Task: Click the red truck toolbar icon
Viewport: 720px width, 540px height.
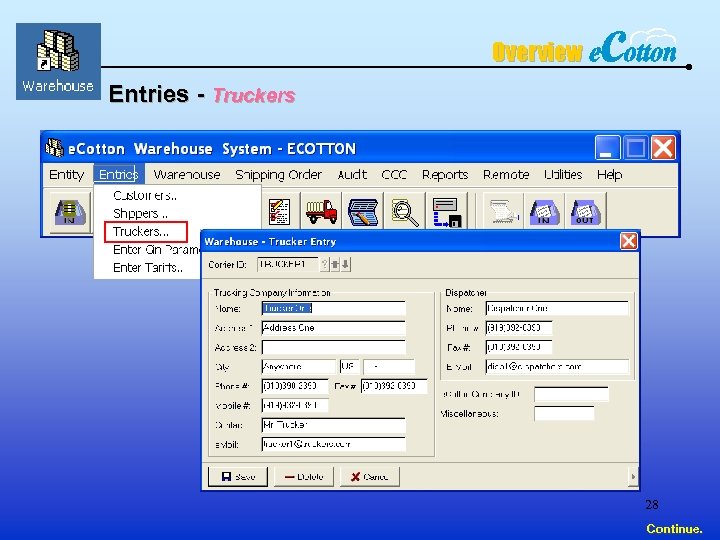Action: (321, 212)
